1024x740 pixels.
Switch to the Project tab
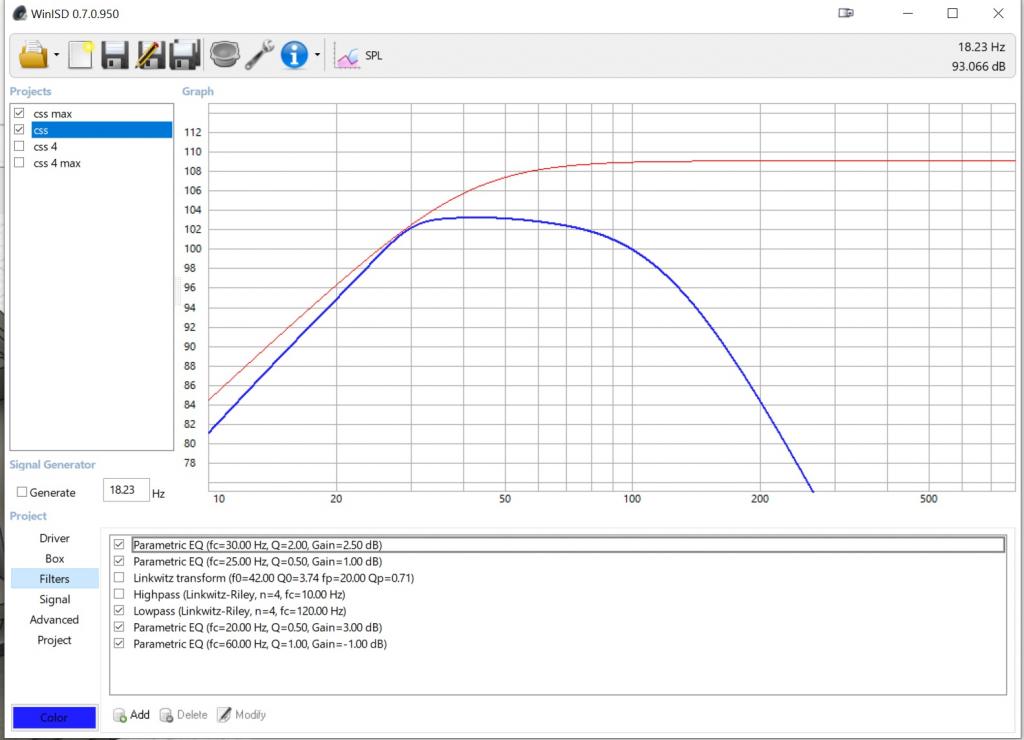pos(54,640)
